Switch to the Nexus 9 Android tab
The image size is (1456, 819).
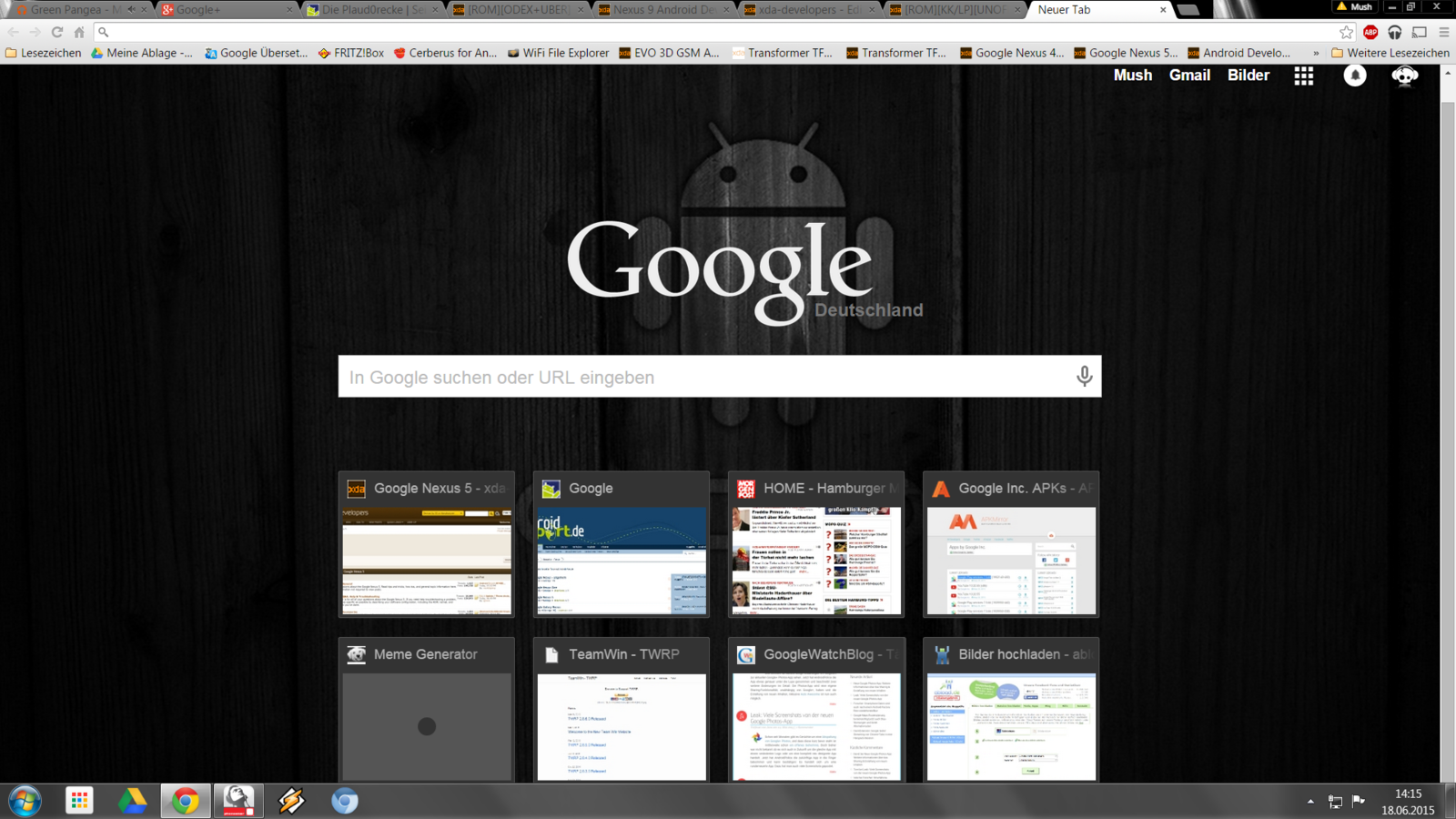click(x=662, y=10)
